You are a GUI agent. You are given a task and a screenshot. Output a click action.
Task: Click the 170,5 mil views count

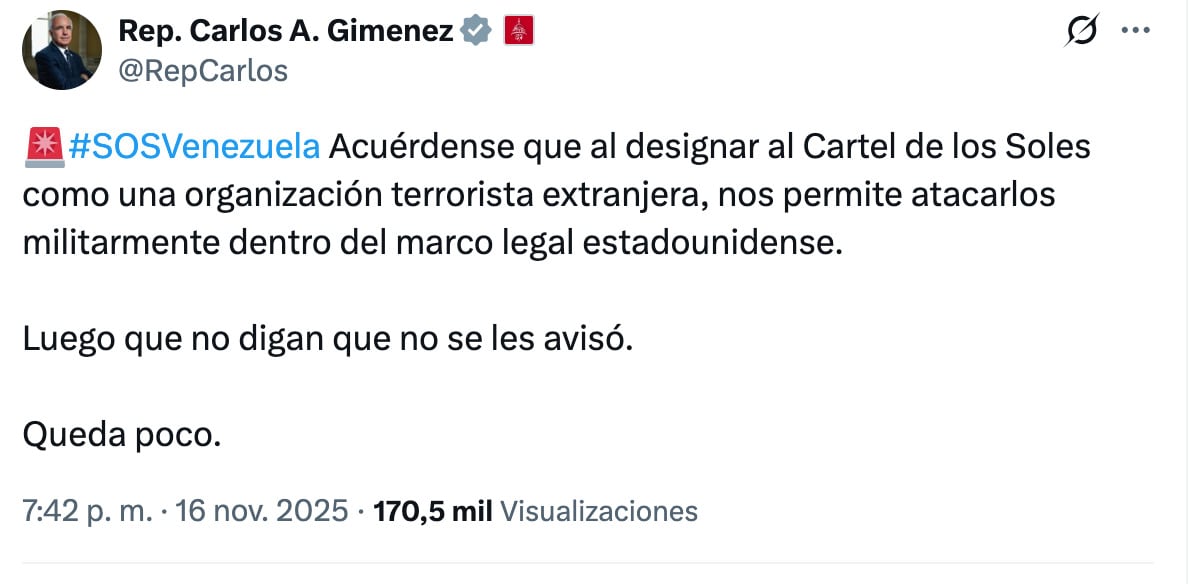[x=432, y=511]
